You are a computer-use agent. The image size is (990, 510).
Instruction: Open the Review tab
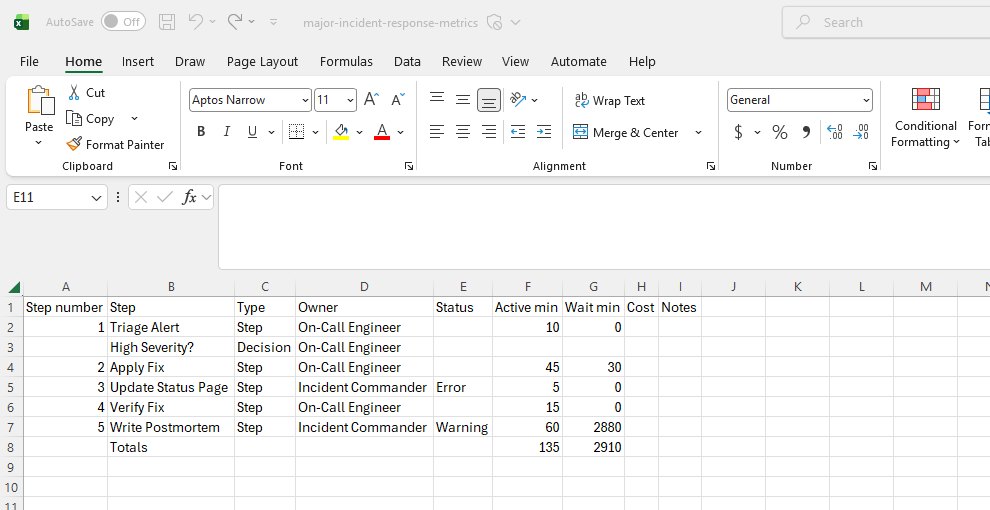click(462, 61)
